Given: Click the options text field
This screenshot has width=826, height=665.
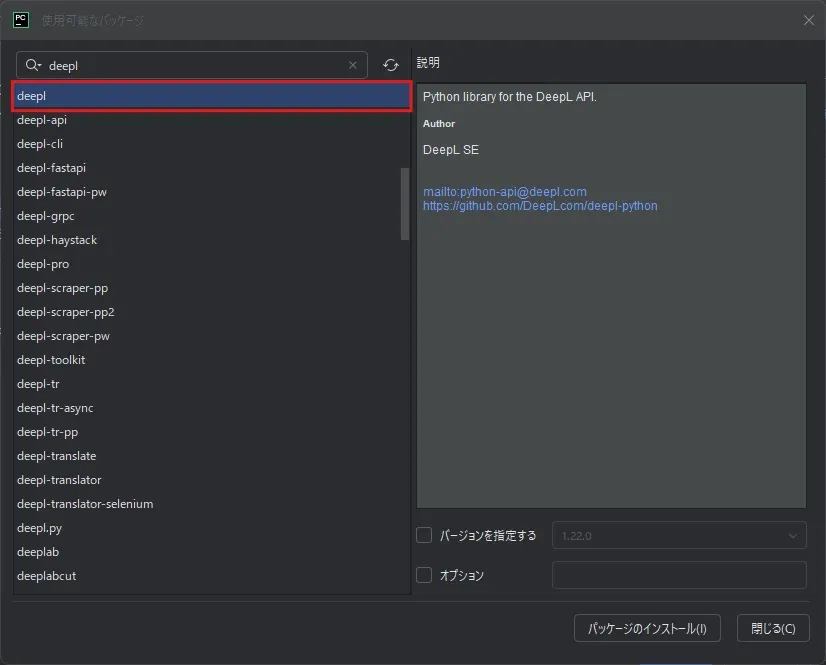Looking at the screenshot, I should pyautogui.click(x=679, y=575).
